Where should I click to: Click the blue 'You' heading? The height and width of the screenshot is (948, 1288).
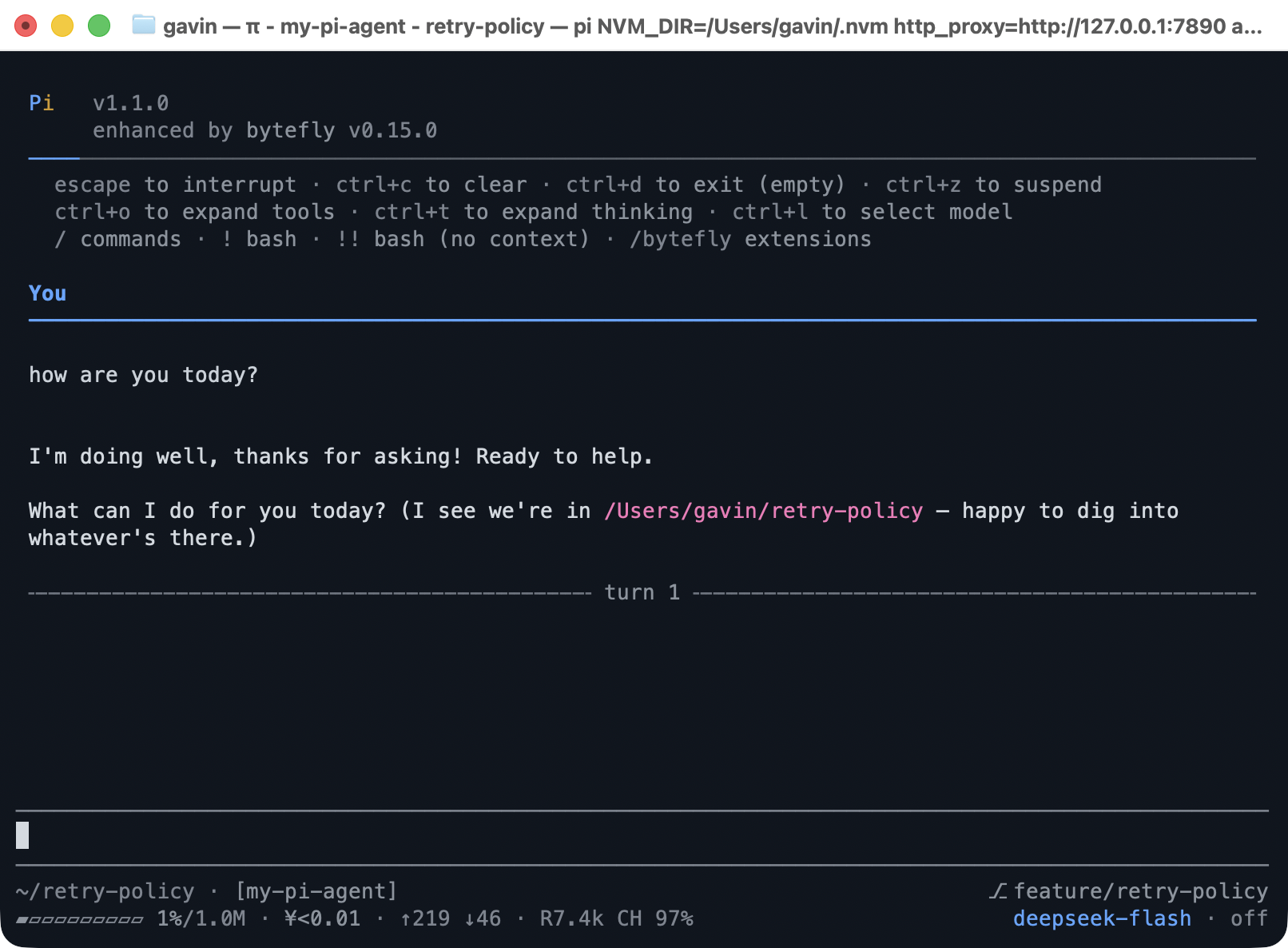tap(48, 293)
